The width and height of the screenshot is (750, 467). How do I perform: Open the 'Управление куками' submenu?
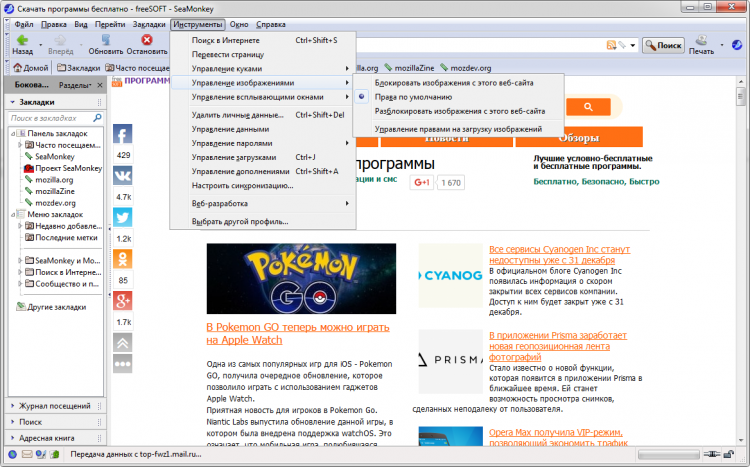click(263, 68)
